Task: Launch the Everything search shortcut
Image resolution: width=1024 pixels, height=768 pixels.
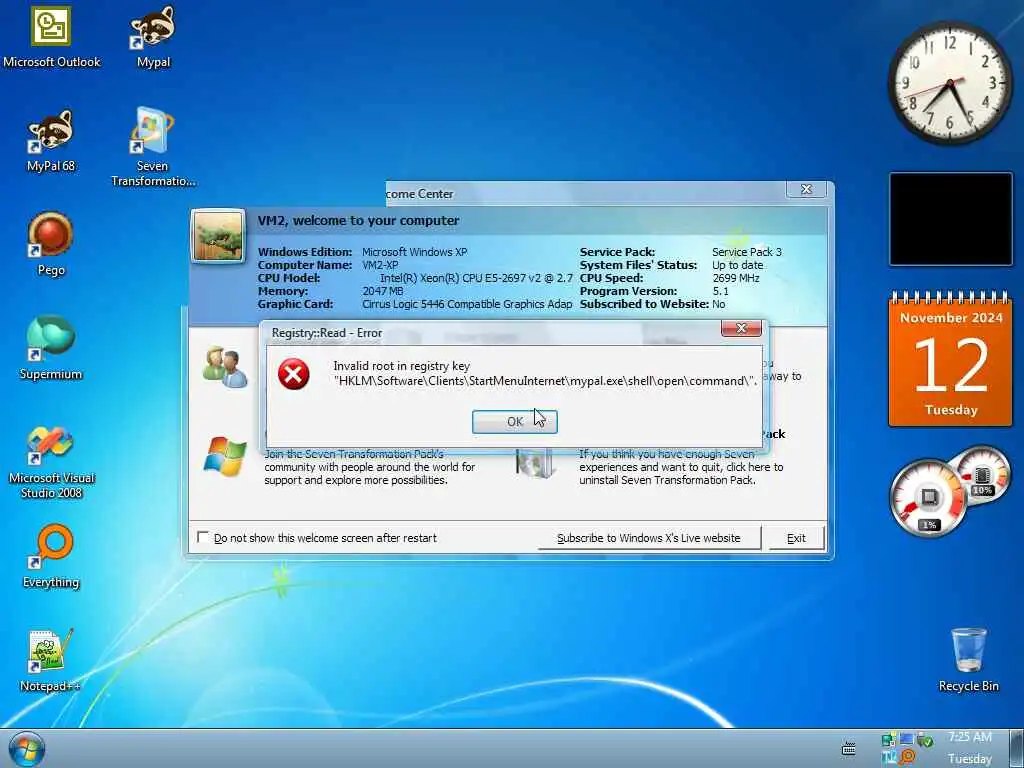Action: pyautogui.click(x=51, y=556)
